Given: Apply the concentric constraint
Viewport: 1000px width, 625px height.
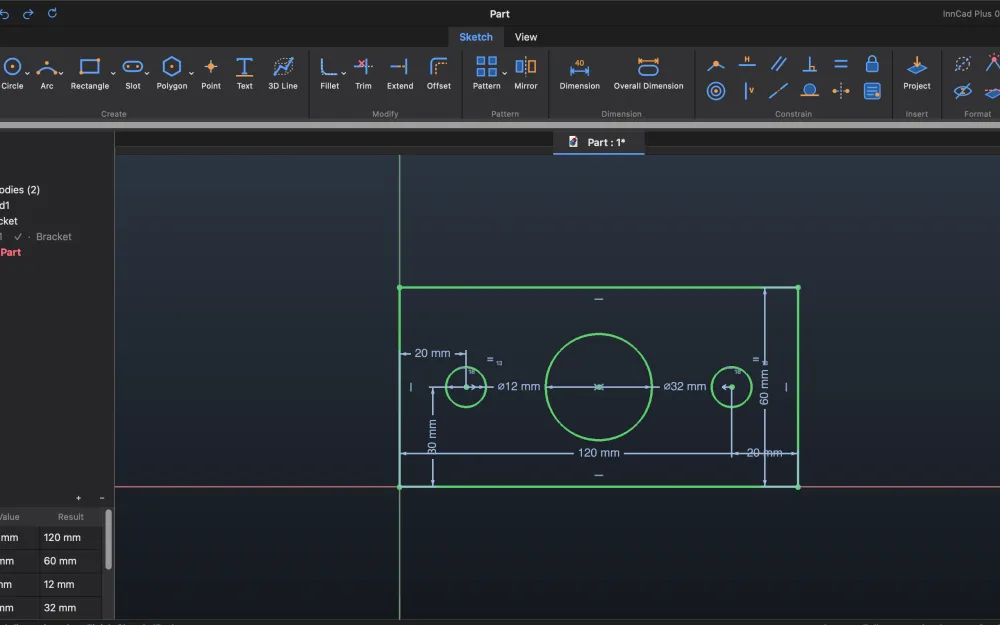Looking at the screenshot, I should click(716, 91).
